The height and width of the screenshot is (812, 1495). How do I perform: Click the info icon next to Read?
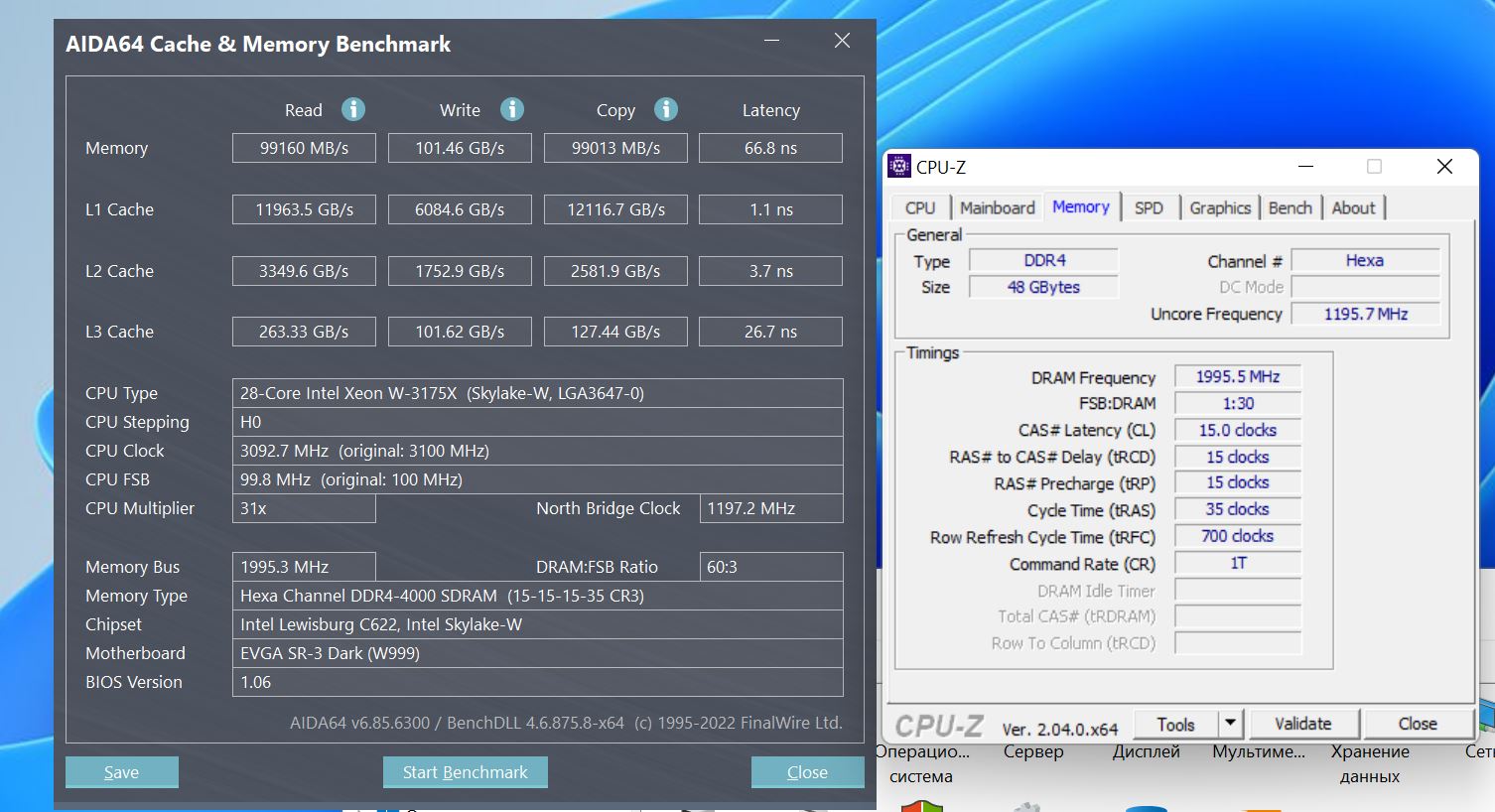coord(353,109)
